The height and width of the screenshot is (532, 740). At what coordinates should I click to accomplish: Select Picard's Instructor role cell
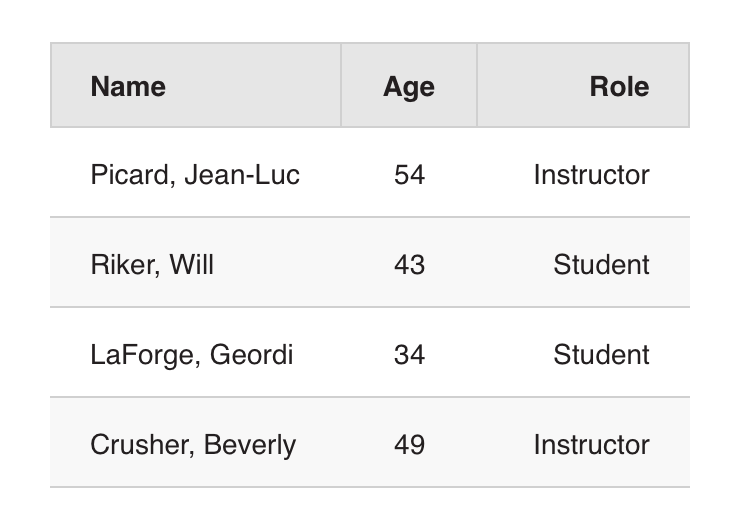591,175
